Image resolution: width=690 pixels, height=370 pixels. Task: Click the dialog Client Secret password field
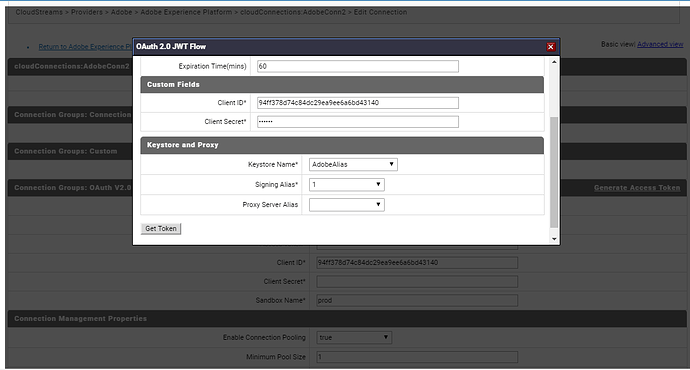point(358,121)
